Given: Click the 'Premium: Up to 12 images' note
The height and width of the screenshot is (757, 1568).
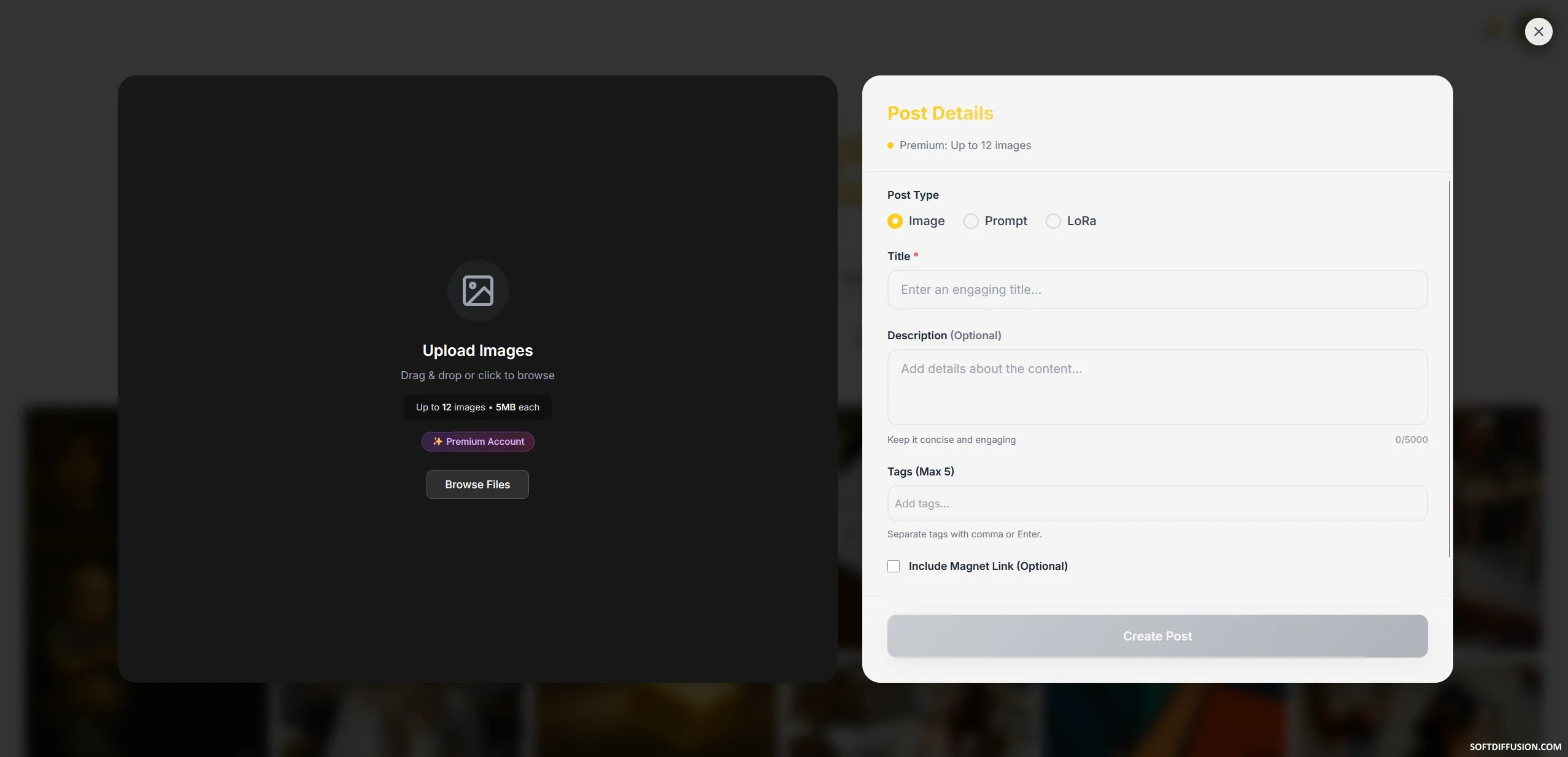Looking at the screenshot, I should [965, 145].
